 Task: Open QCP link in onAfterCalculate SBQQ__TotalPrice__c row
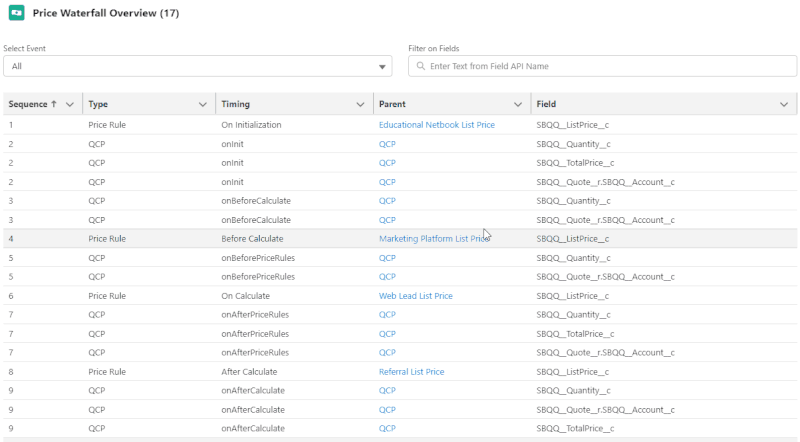tap(387, 428)
